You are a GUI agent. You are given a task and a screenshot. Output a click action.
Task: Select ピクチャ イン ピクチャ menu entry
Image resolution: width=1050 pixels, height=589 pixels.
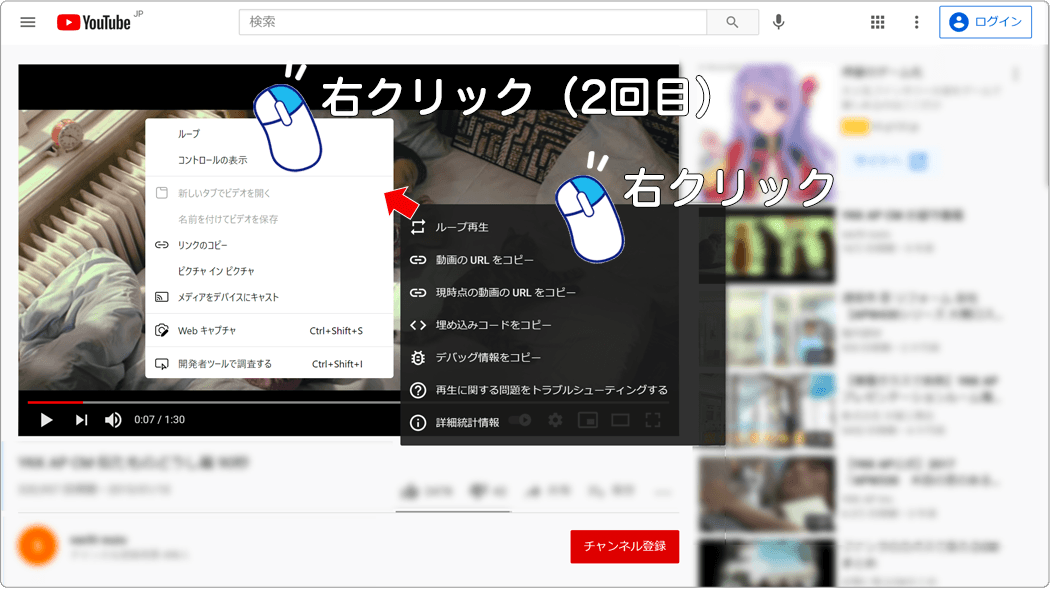tap(269, 271)
